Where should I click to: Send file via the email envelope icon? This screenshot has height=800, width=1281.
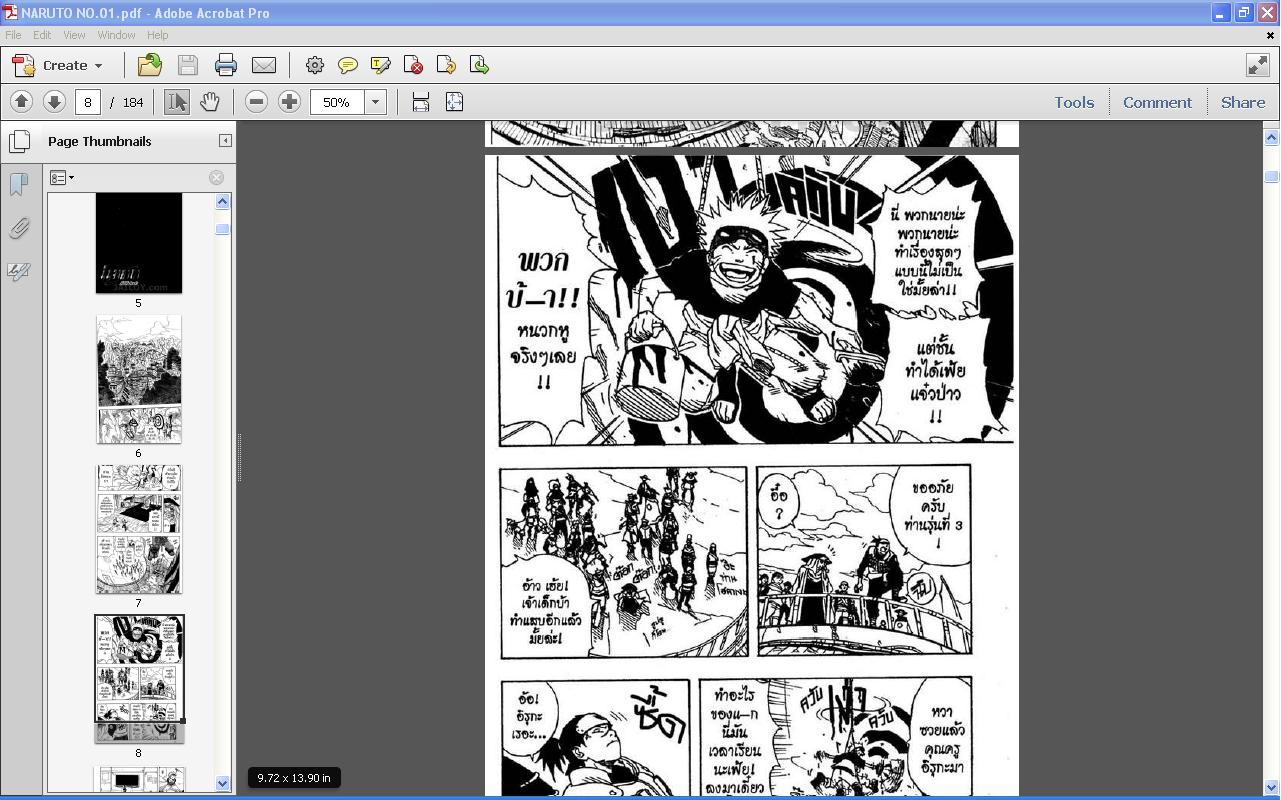click(264, 65)
